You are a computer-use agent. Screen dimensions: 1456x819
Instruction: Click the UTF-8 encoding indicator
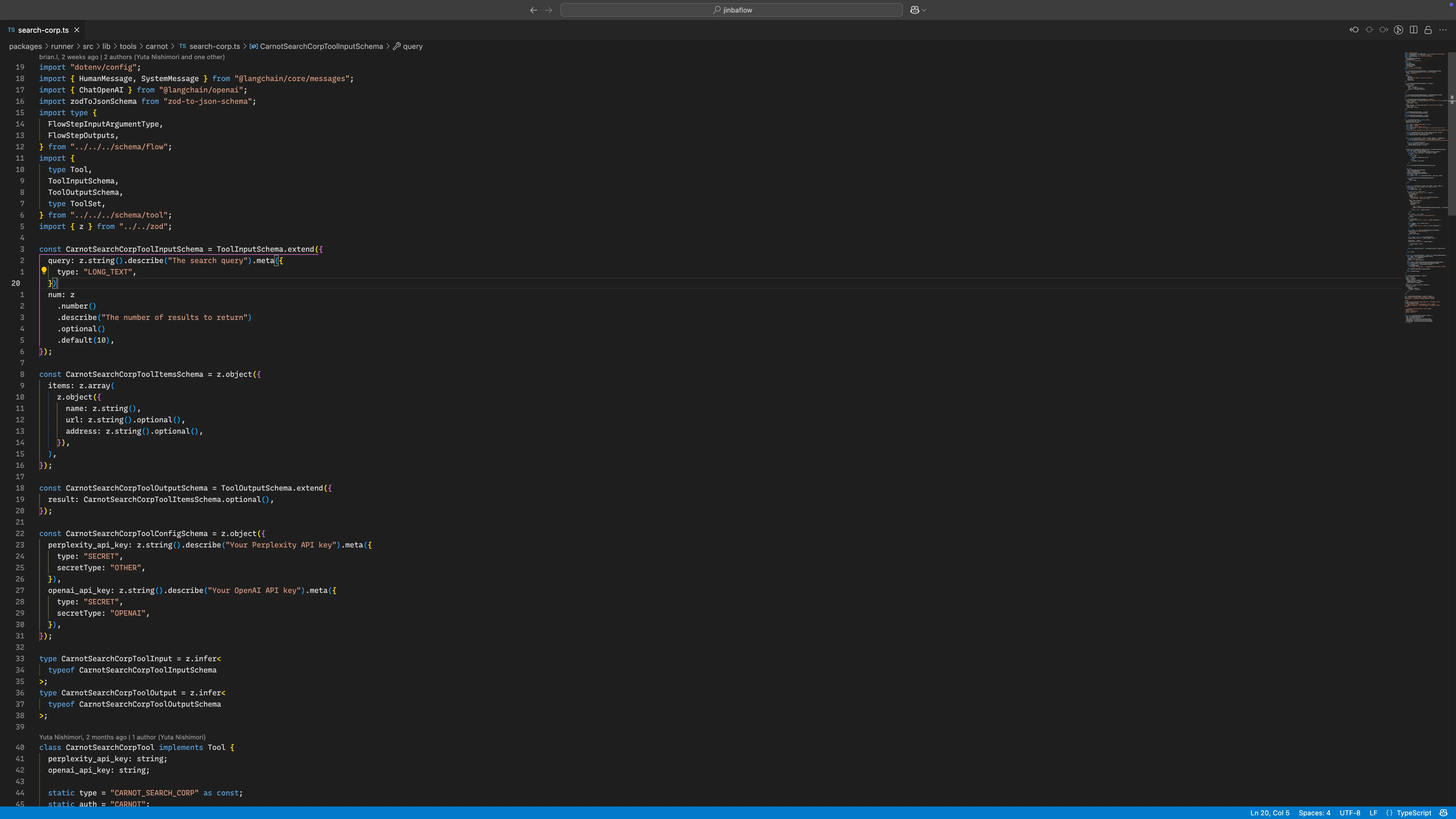click(1350, 813)
